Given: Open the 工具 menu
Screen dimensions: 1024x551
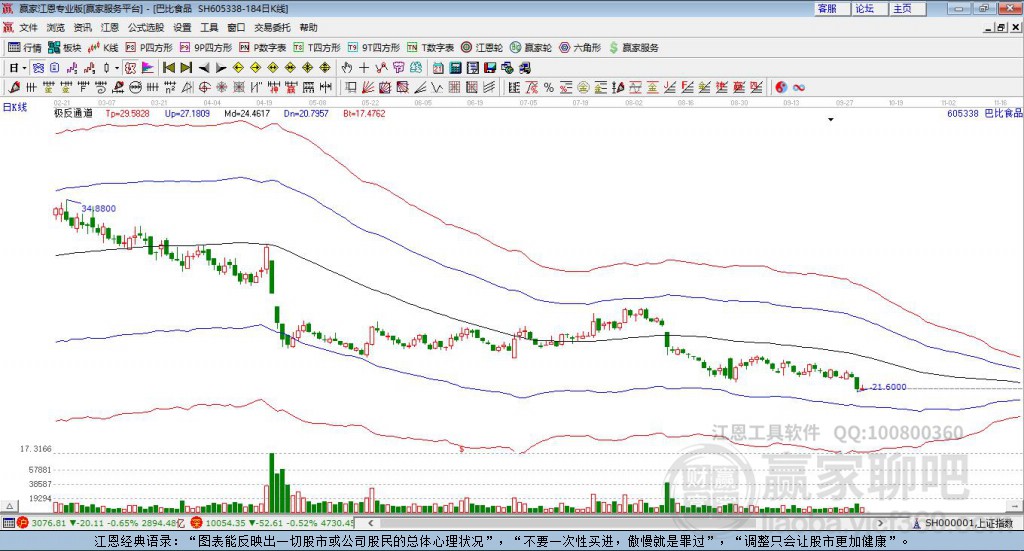Looking at the screenshot, I should [209, 27].
